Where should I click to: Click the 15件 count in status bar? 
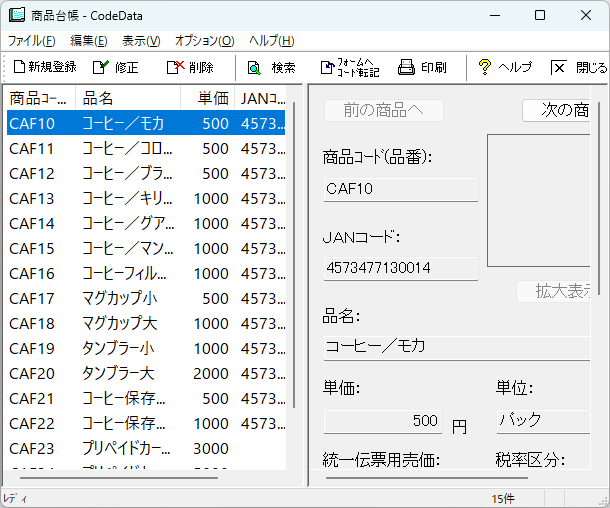503,499
